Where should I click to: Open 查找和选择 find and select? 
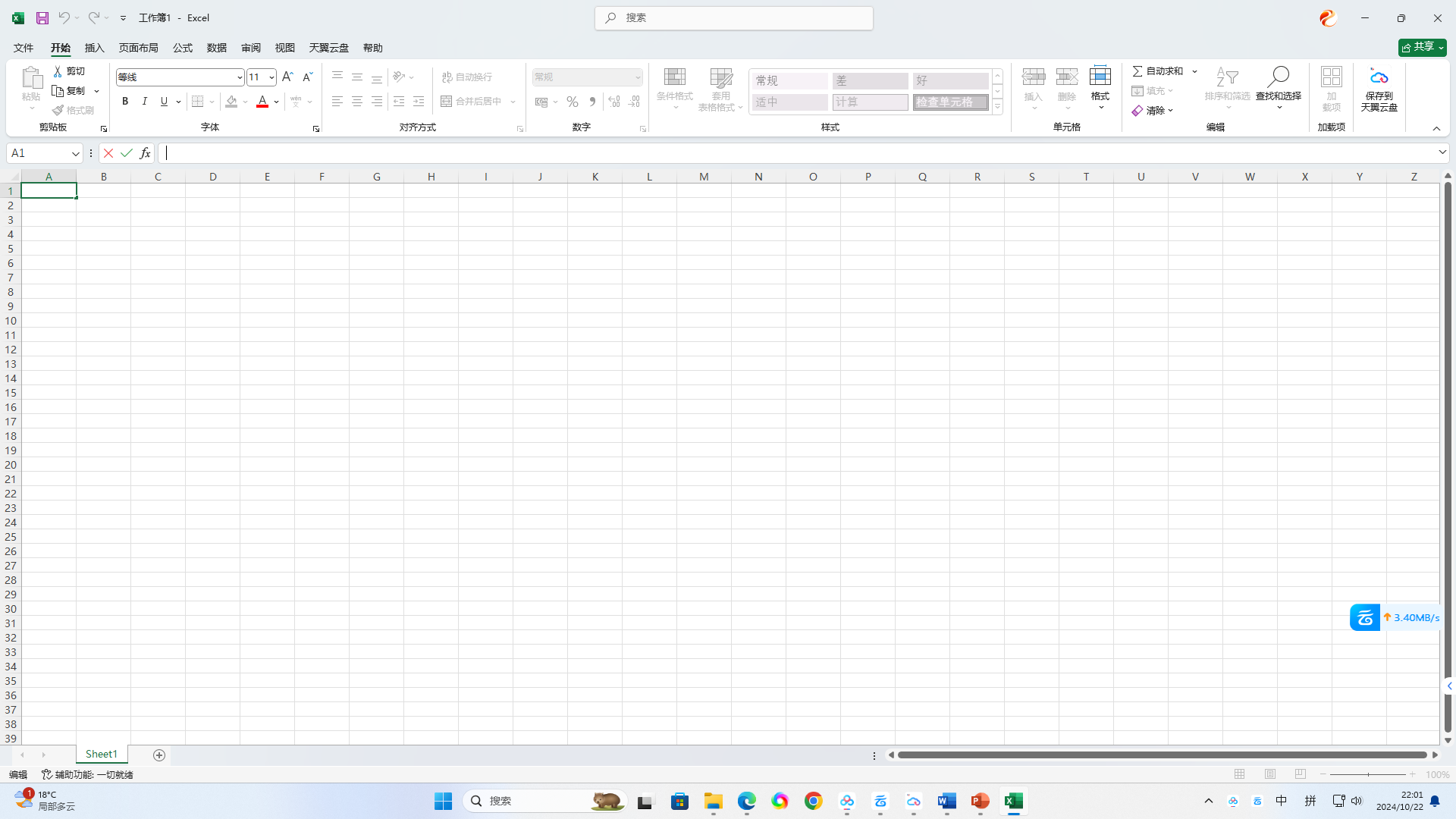coord(1278,83)
